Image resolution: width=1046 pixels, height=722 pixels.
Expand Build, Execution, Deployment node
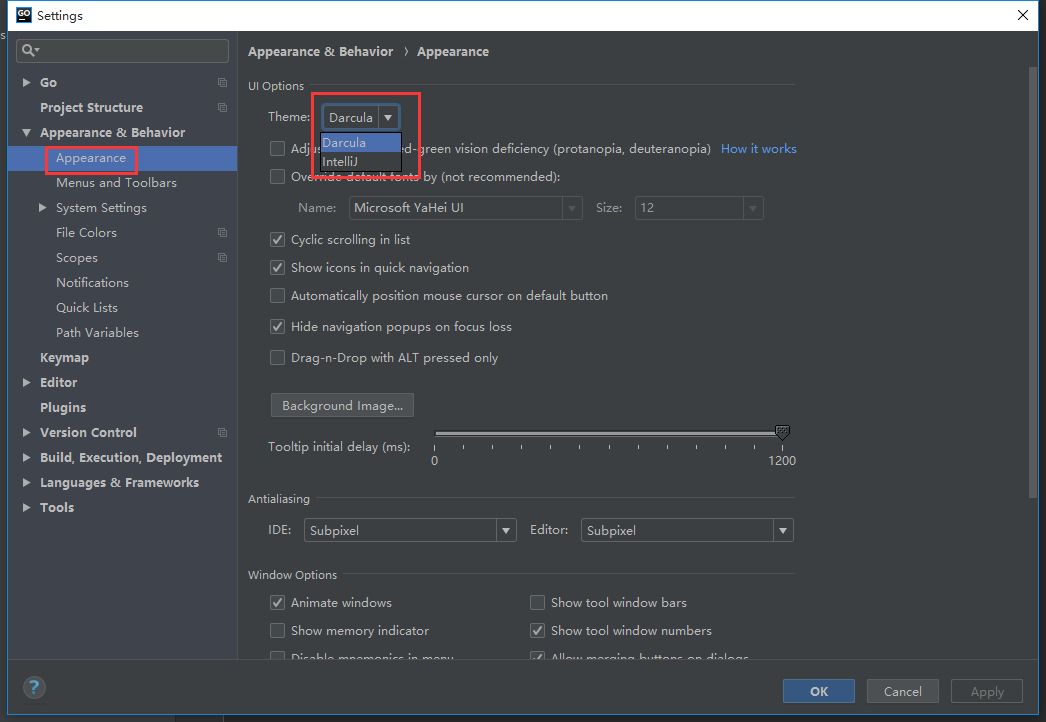pos(27,458)
